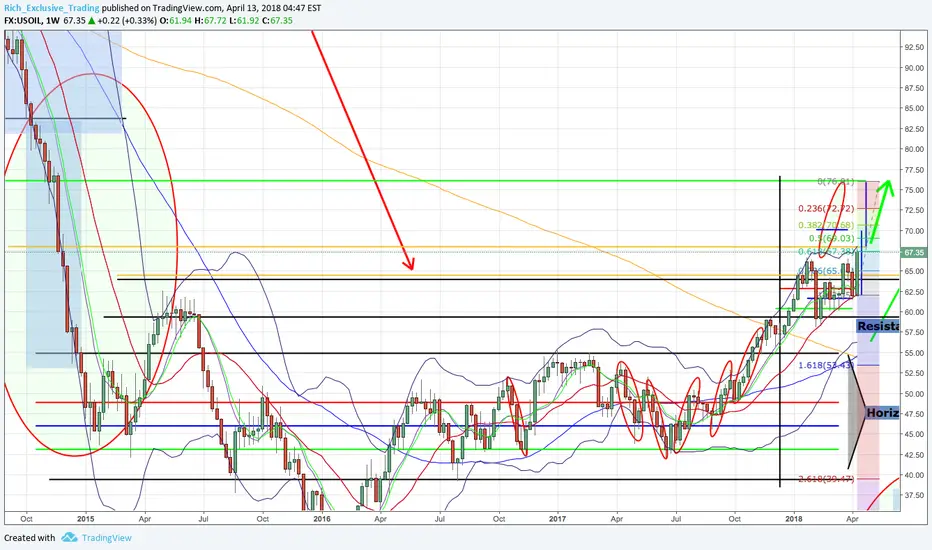This screenshot has height=550, width=932.
Task: Click the 40.00 price axis label
Action: click(914, 475)
